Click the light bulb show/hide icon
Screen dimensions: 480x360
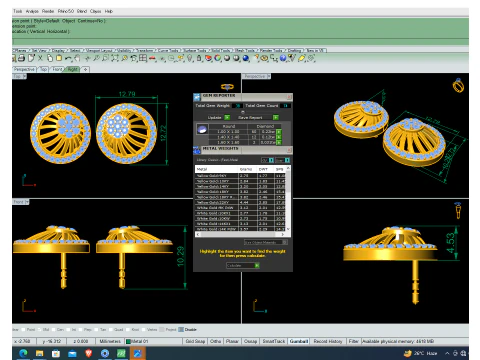[x=190, y=58]
